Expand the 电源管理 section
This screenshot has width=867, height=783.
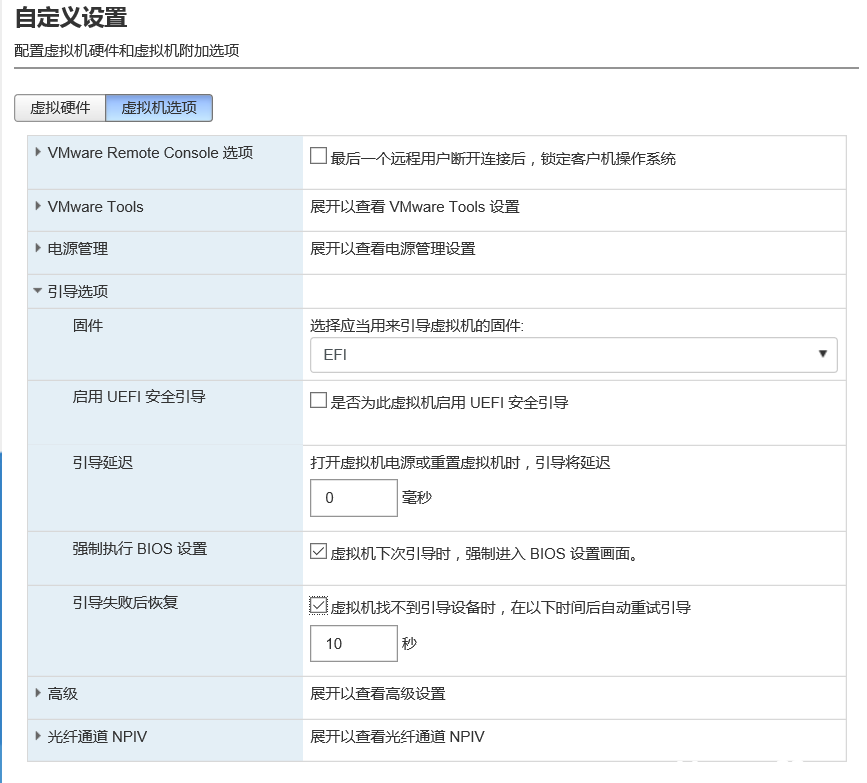(39, 248)
